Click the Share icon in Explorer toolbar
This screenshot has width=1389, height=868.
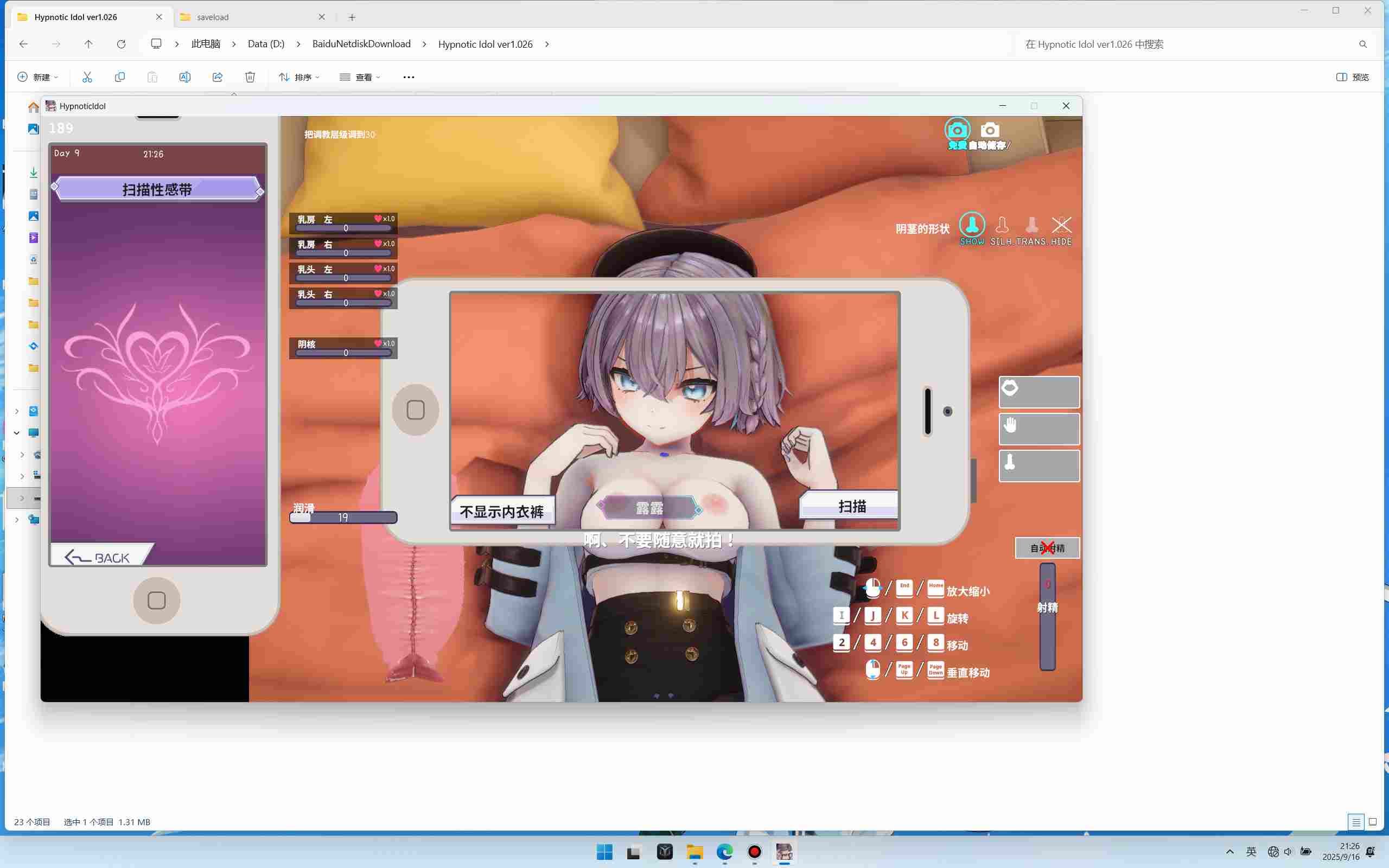point(218,77)
